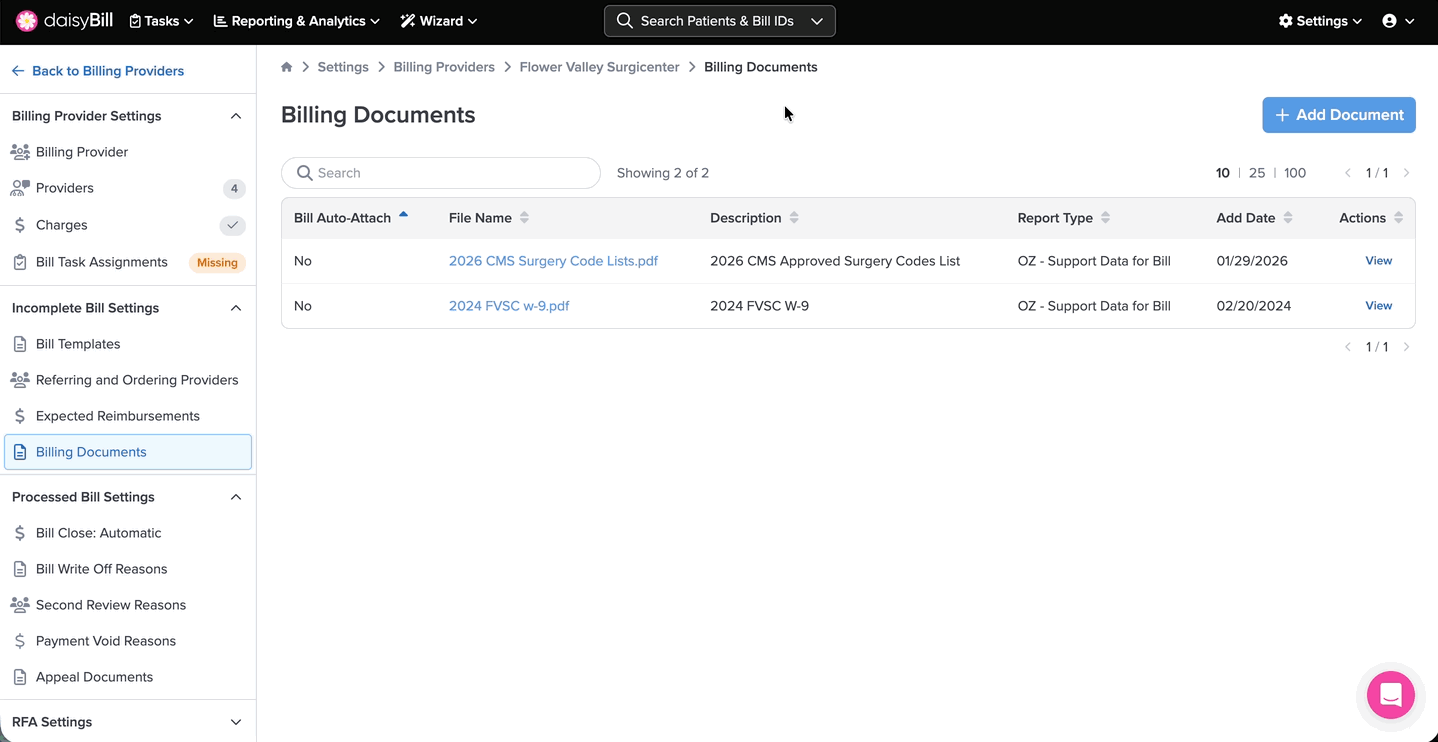This screenshot has height=742, width=1438.
Task: Show 25 results per page
Action: [x=1257, y=173]
